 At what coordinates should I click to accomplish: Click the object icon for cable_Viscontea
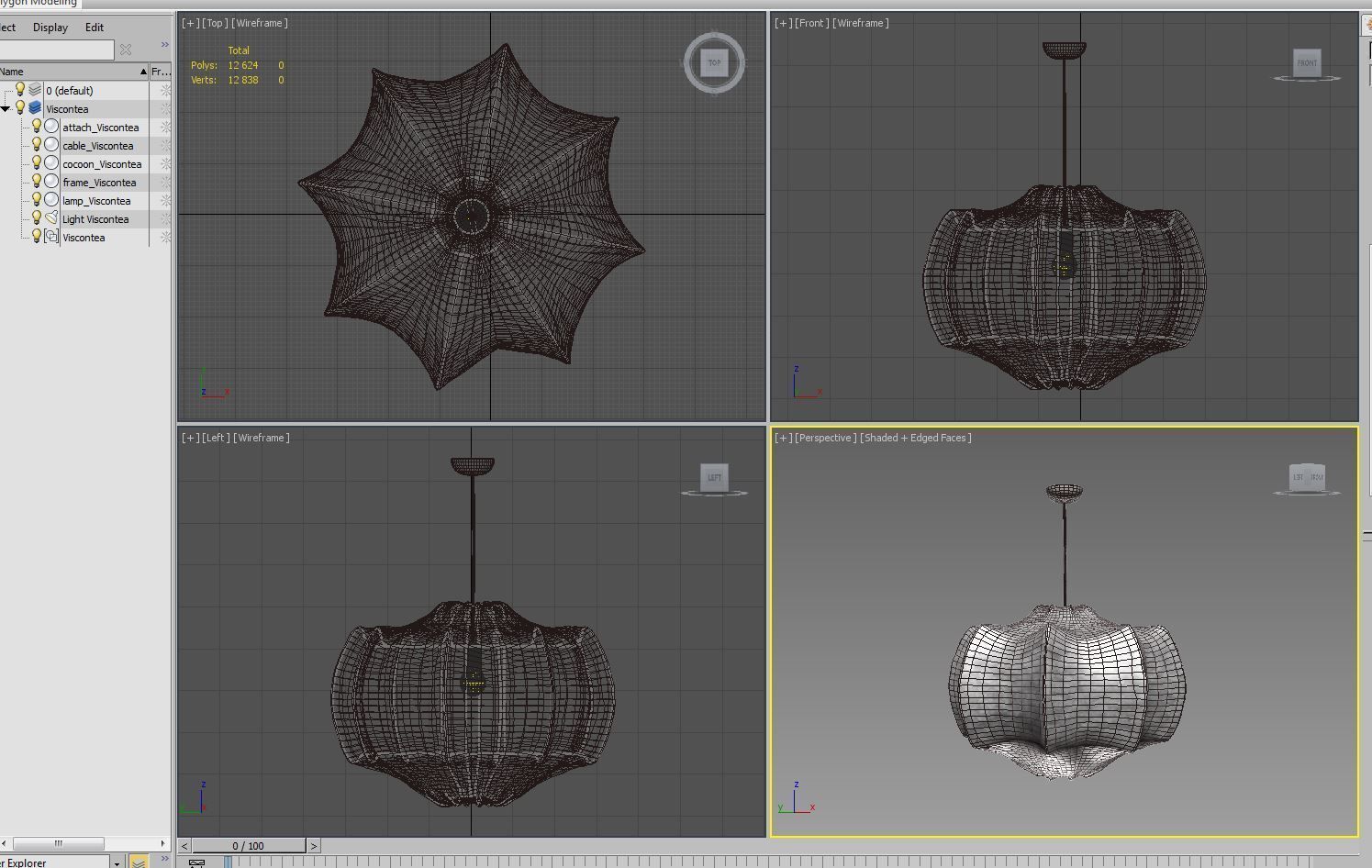click(x=51, y=145)
